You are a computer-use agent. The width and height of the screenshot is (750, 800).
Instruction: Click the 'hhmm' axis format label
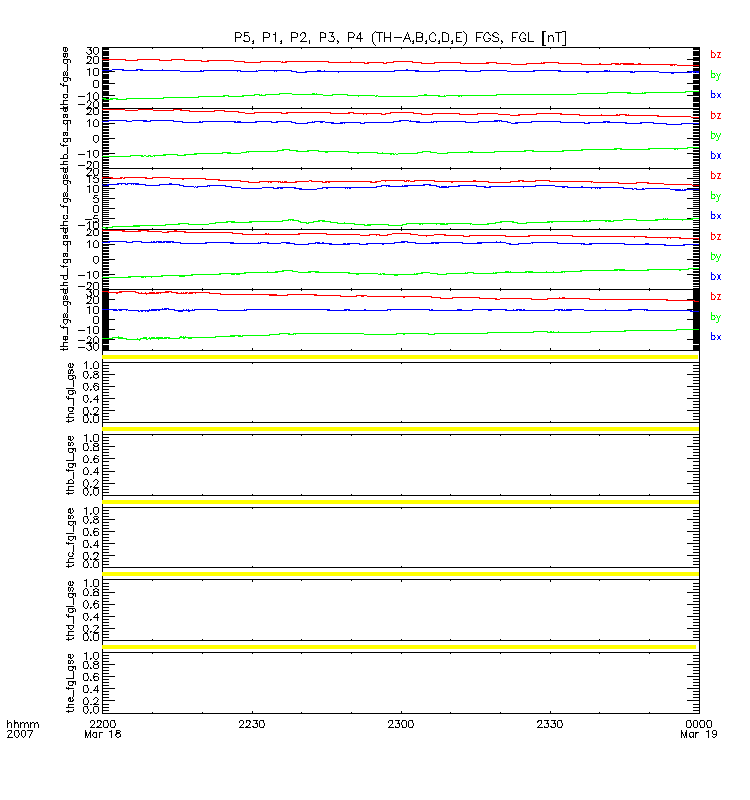pyautogui.click(x=22, y=724)
